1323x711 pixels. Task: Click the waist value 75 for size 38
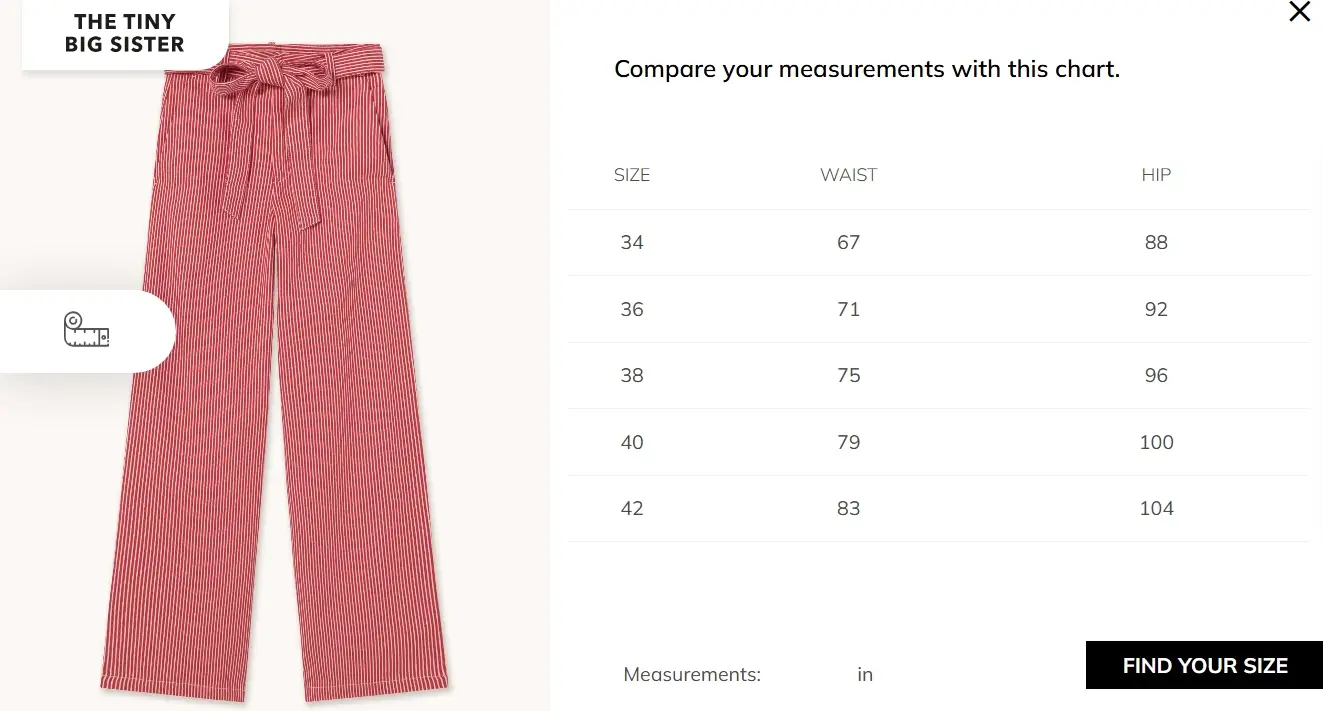(848, 375)
